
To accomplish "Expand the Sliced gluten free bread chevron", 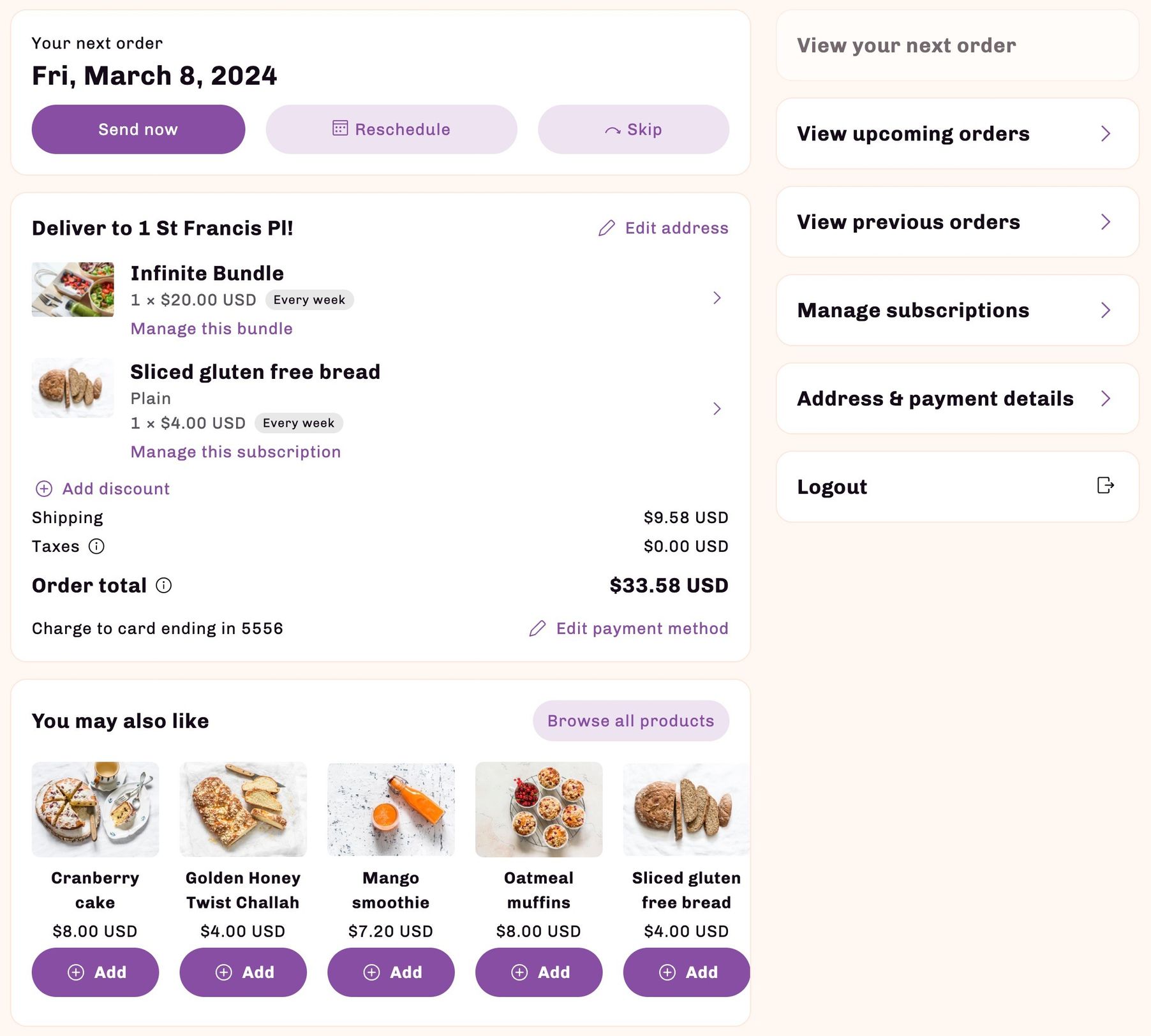I will (717, 409).
